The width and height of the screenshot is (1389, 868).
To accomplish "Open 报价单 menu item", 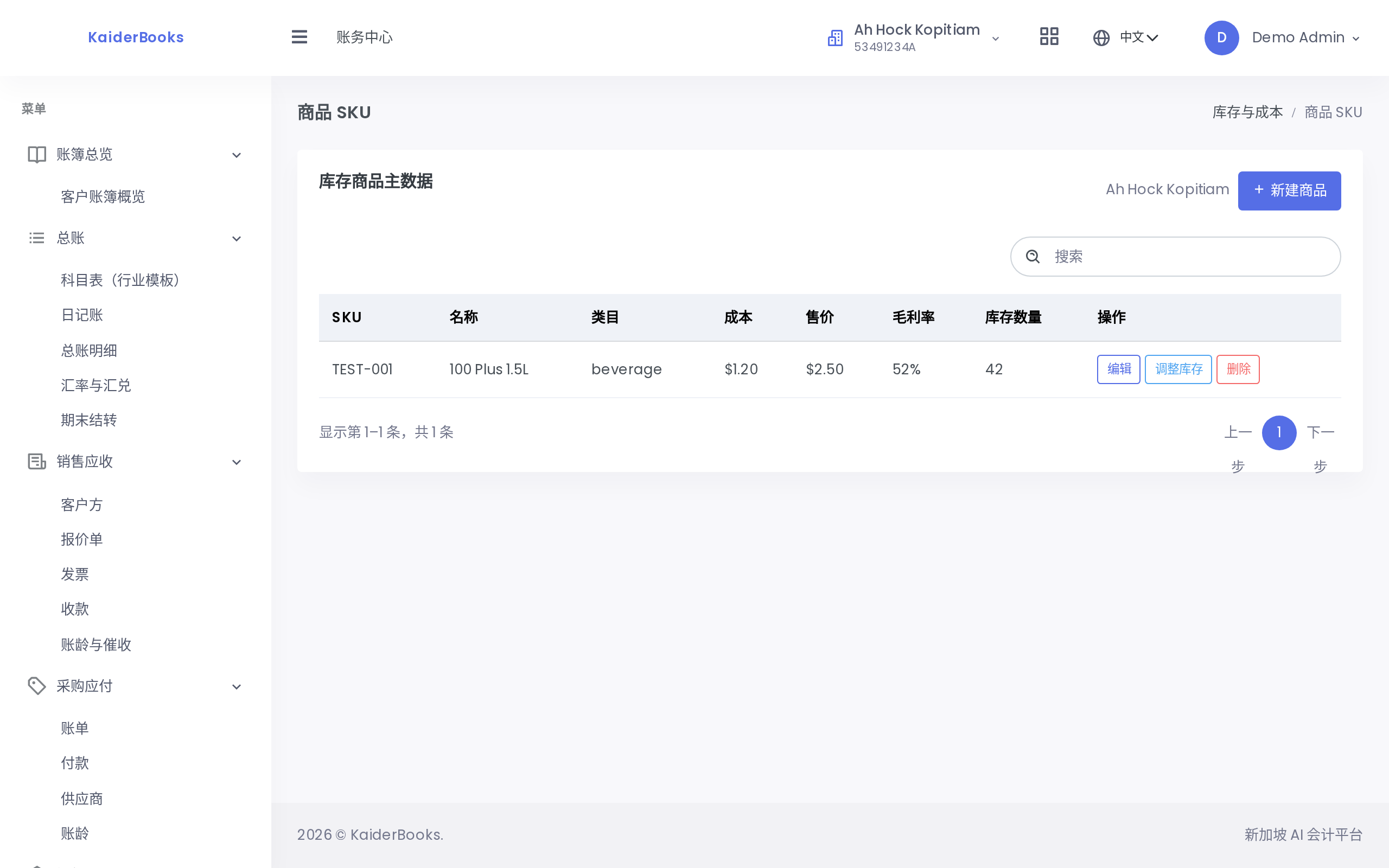I will 82,539.
